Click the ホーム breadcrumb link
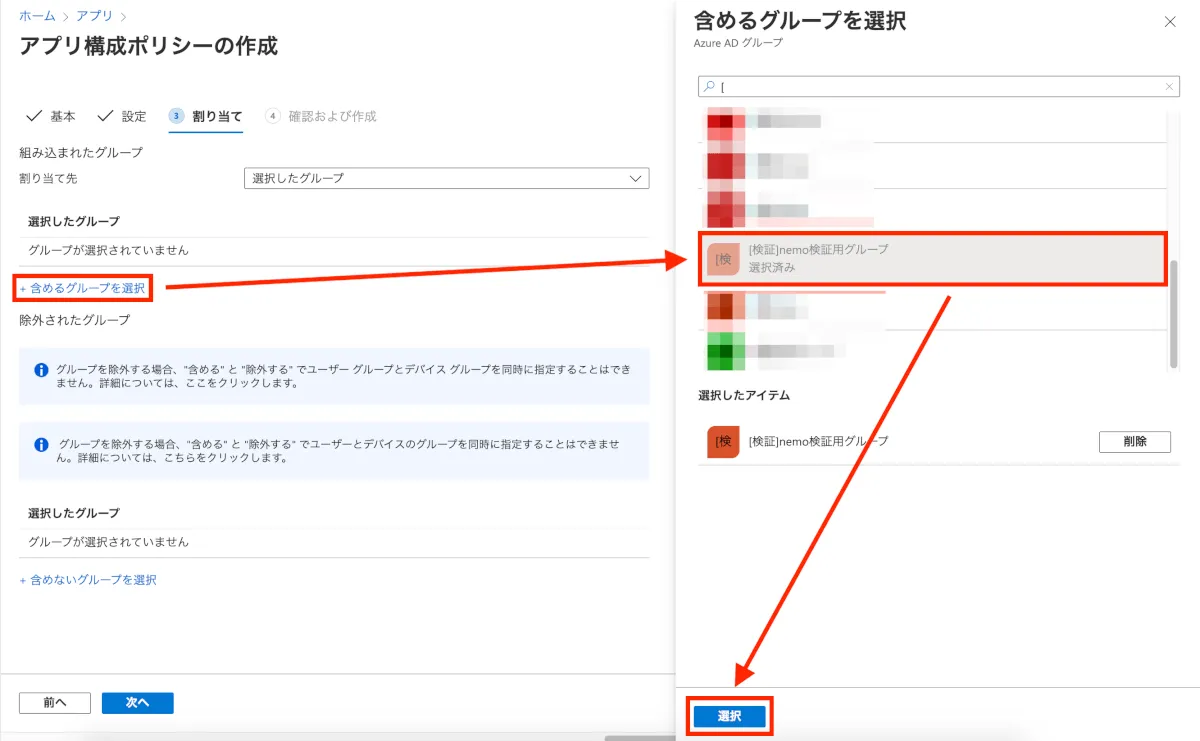 [x=37, y=16]
